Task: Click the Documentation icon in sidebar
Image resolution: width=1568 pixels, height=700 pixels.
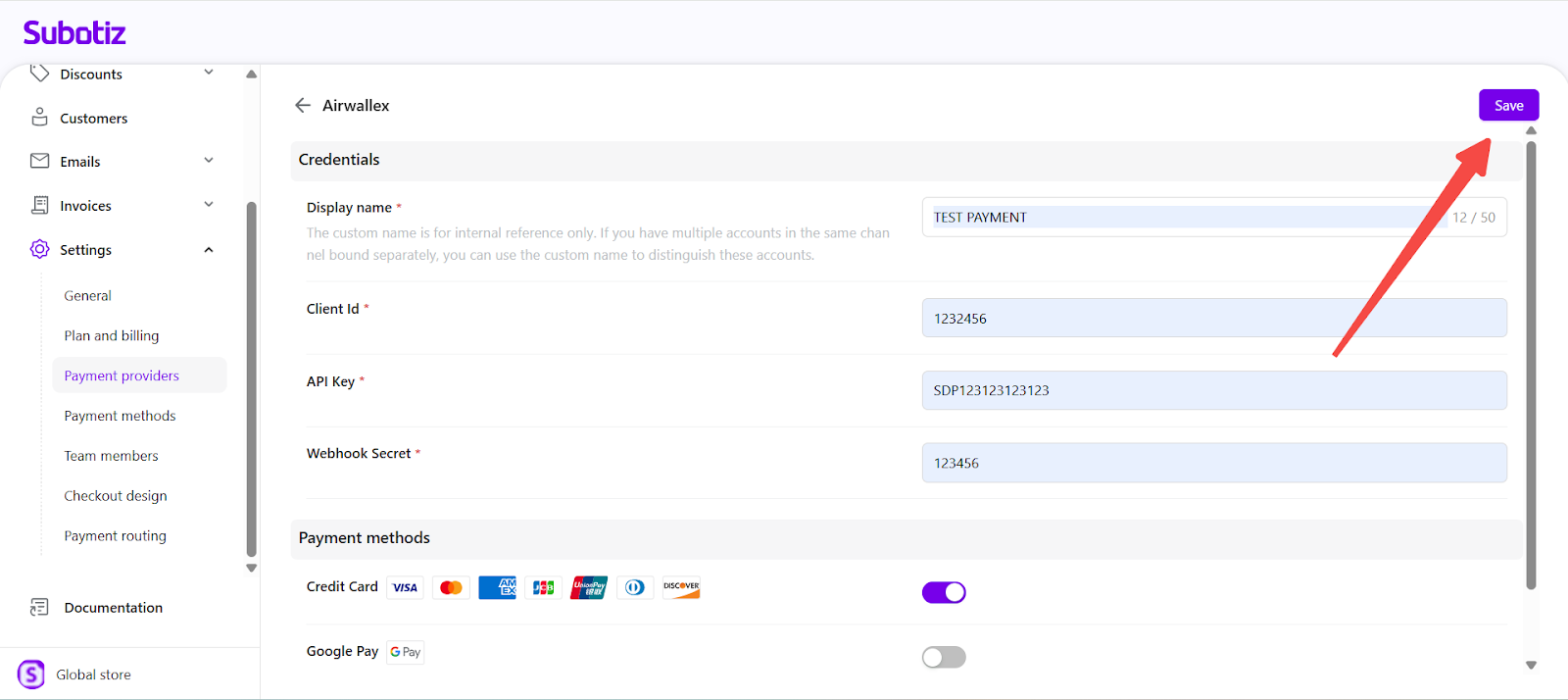Action: (39, 608)
